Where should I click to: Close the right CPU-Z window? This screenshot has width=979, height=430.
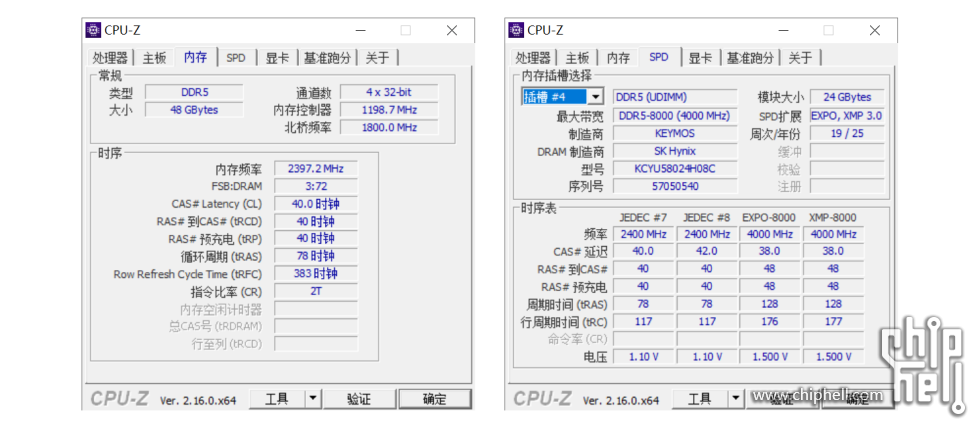click(x=875, y=30)
